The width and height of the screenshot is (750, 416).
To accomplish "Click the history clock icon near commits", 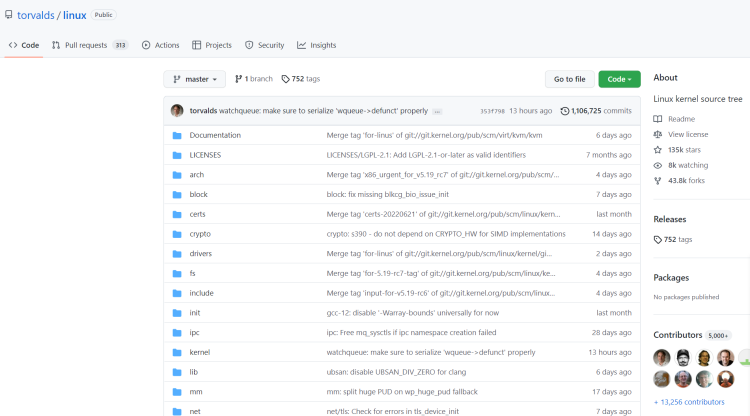I will tap(565, 111).
